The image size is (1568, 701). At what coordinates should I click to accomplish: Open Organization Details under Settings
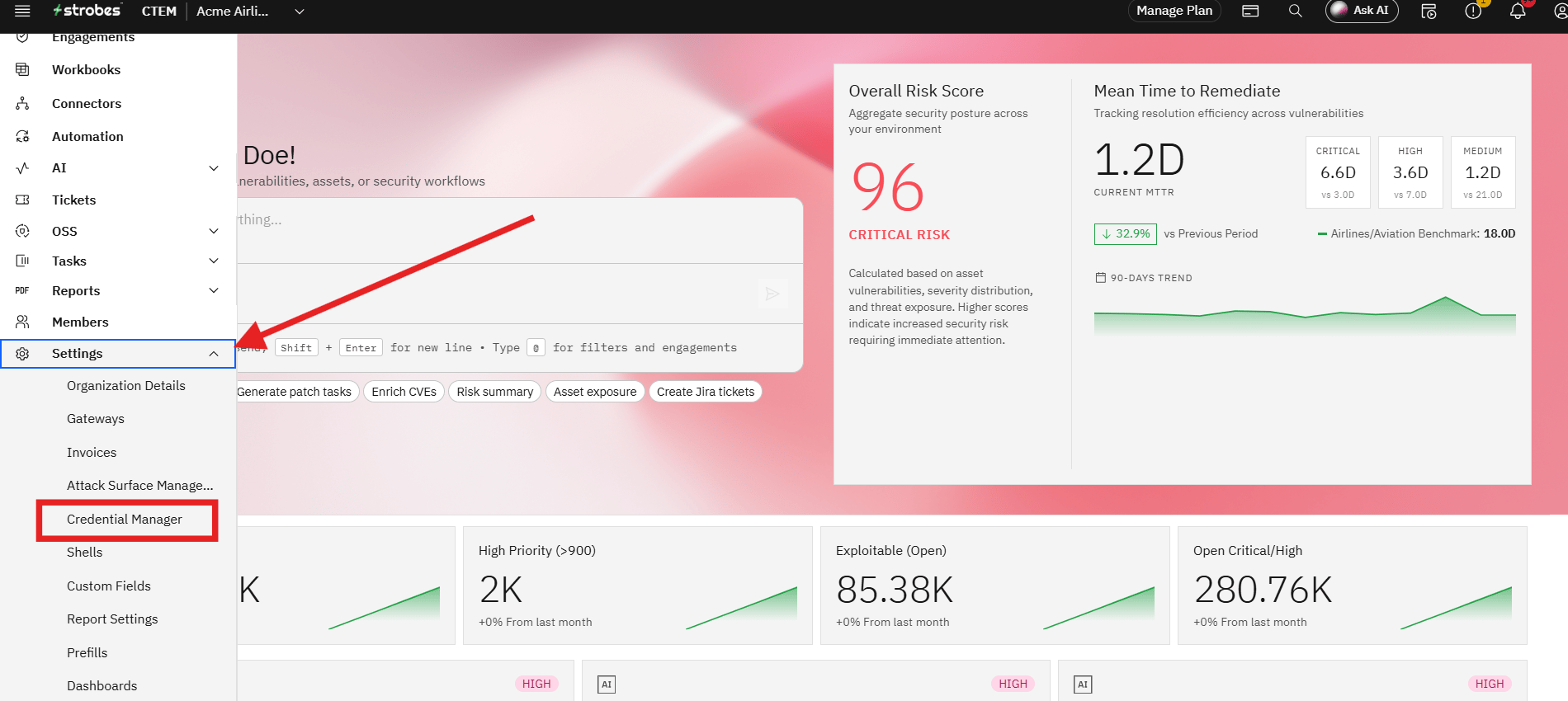coord(126,386)
